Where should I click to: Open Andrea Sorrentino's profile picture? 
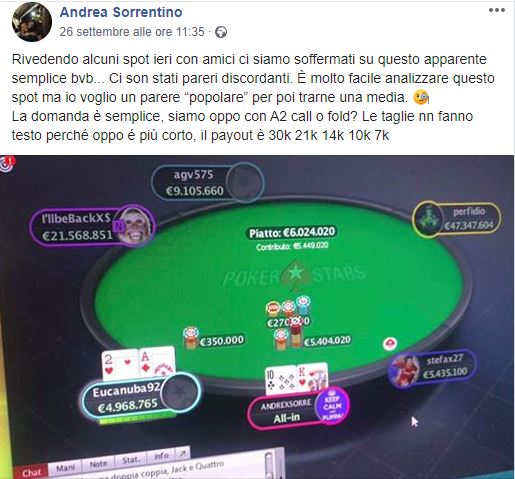point(32,22)
